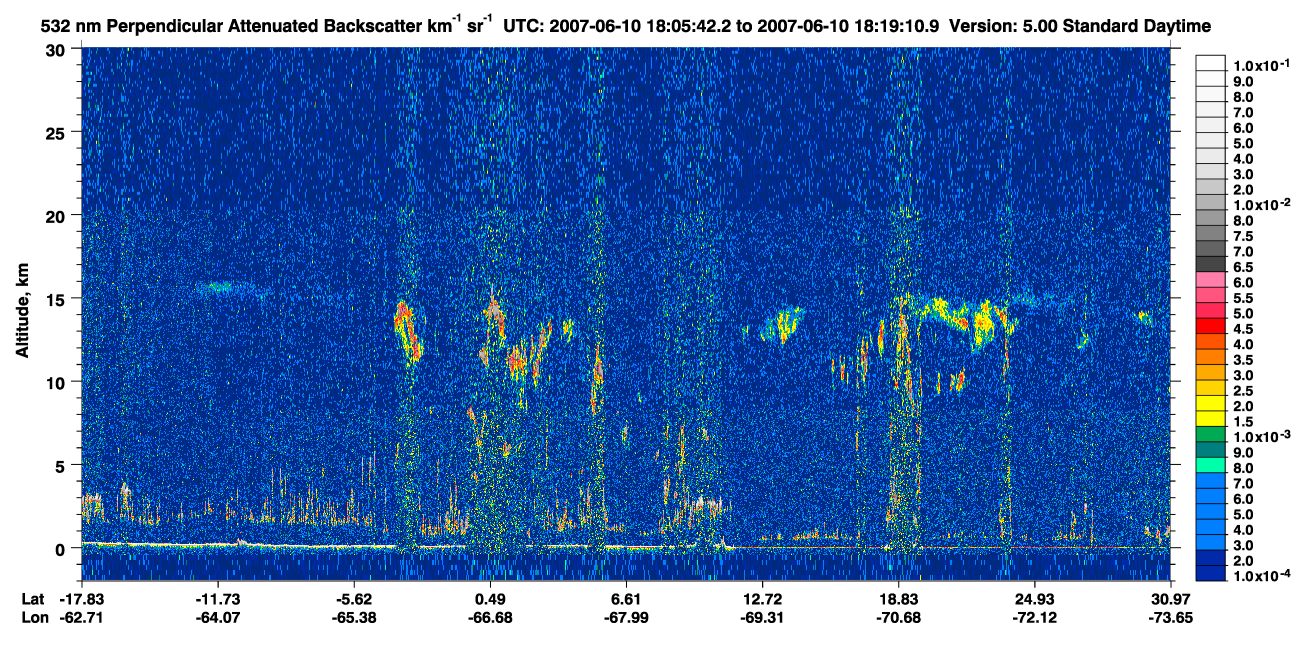
Task: Click colorbar label 6.5
Action: click(1245, 266)
